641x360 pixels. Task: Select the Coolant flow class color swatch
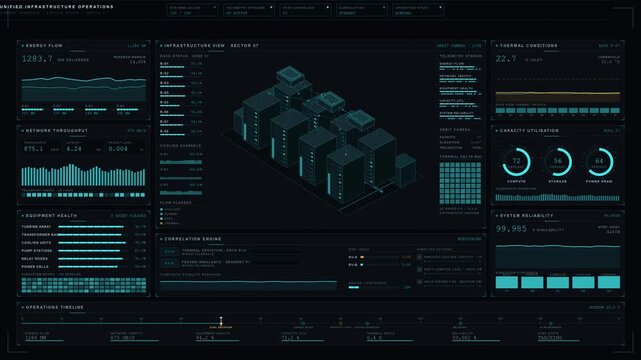[161, 209]
